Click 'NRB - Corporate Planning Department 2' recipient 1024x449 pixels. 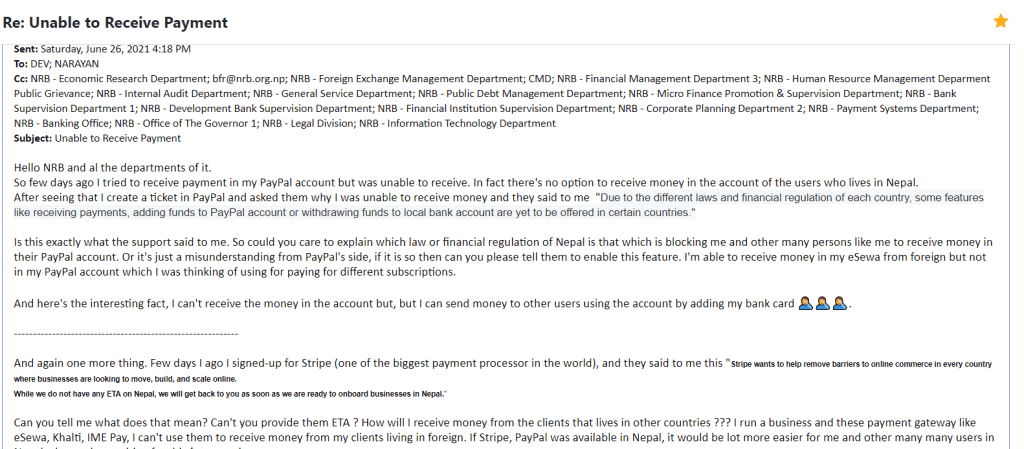click(710, 108)
